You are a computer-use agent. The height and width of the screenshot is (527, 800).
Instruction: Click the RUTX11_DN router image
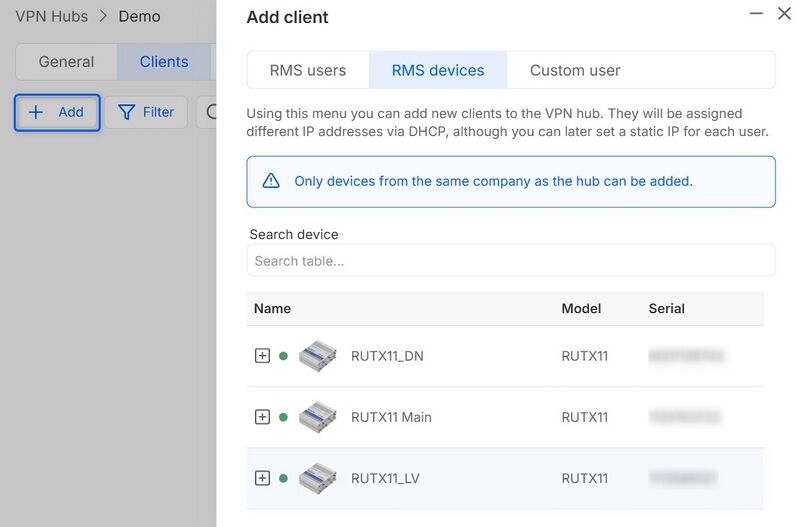(318, 355)
